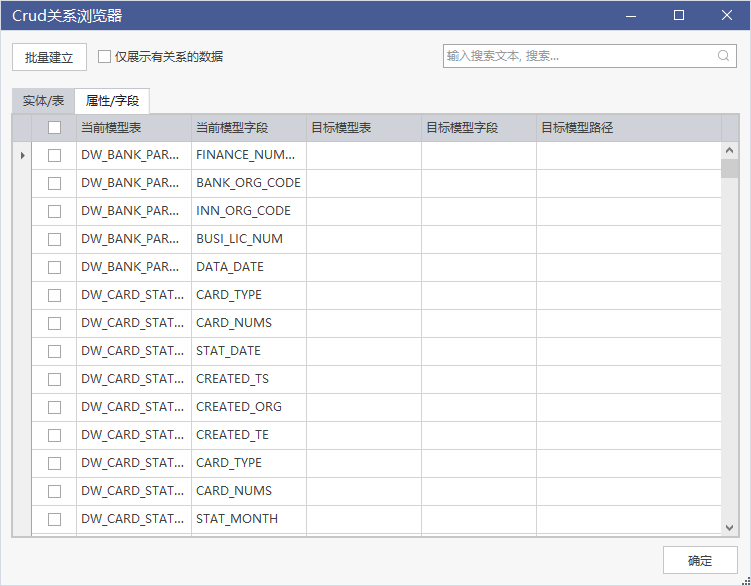Viewport: 751px width, 586px height.
Task: Select the CREATED_ORG field cell
Action: [x=249, y=407]
